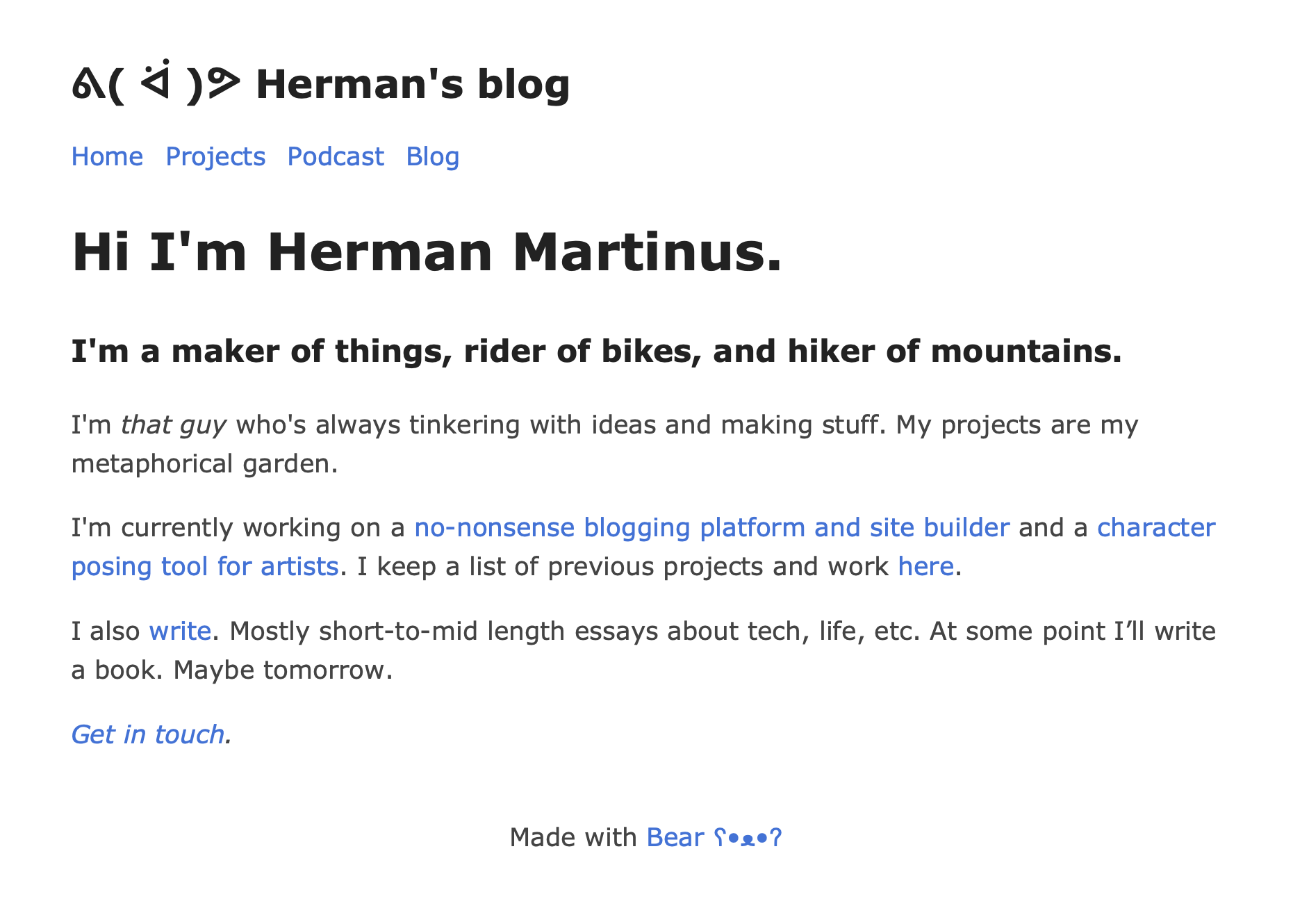Select Blog in the navigation

coord(432,157)
